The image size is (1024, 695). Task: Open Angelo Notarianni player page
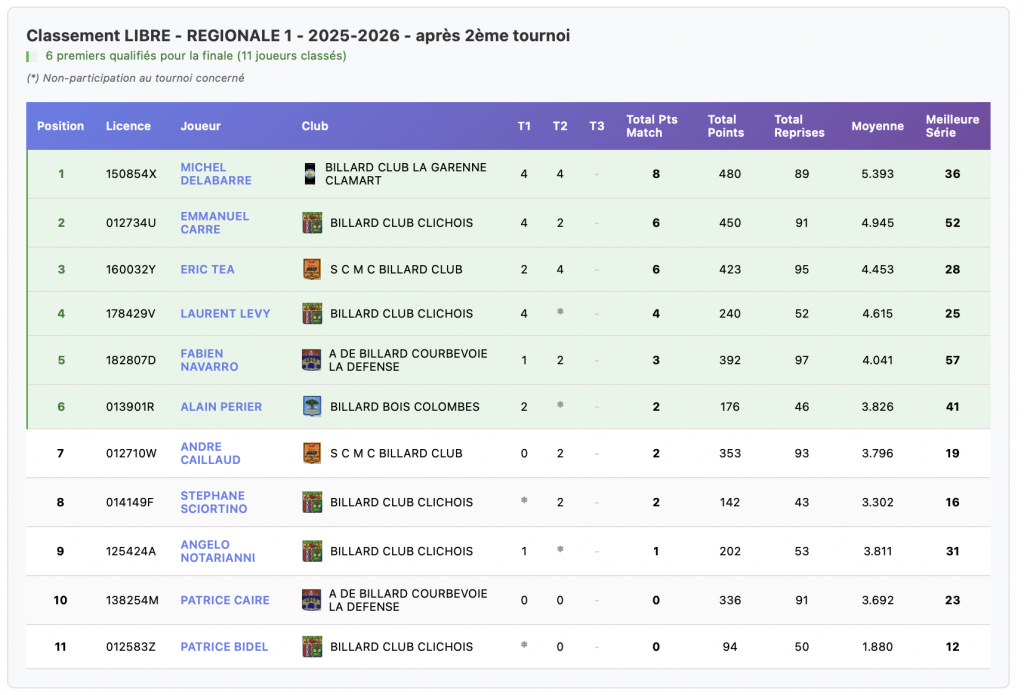tap(217, 551)
